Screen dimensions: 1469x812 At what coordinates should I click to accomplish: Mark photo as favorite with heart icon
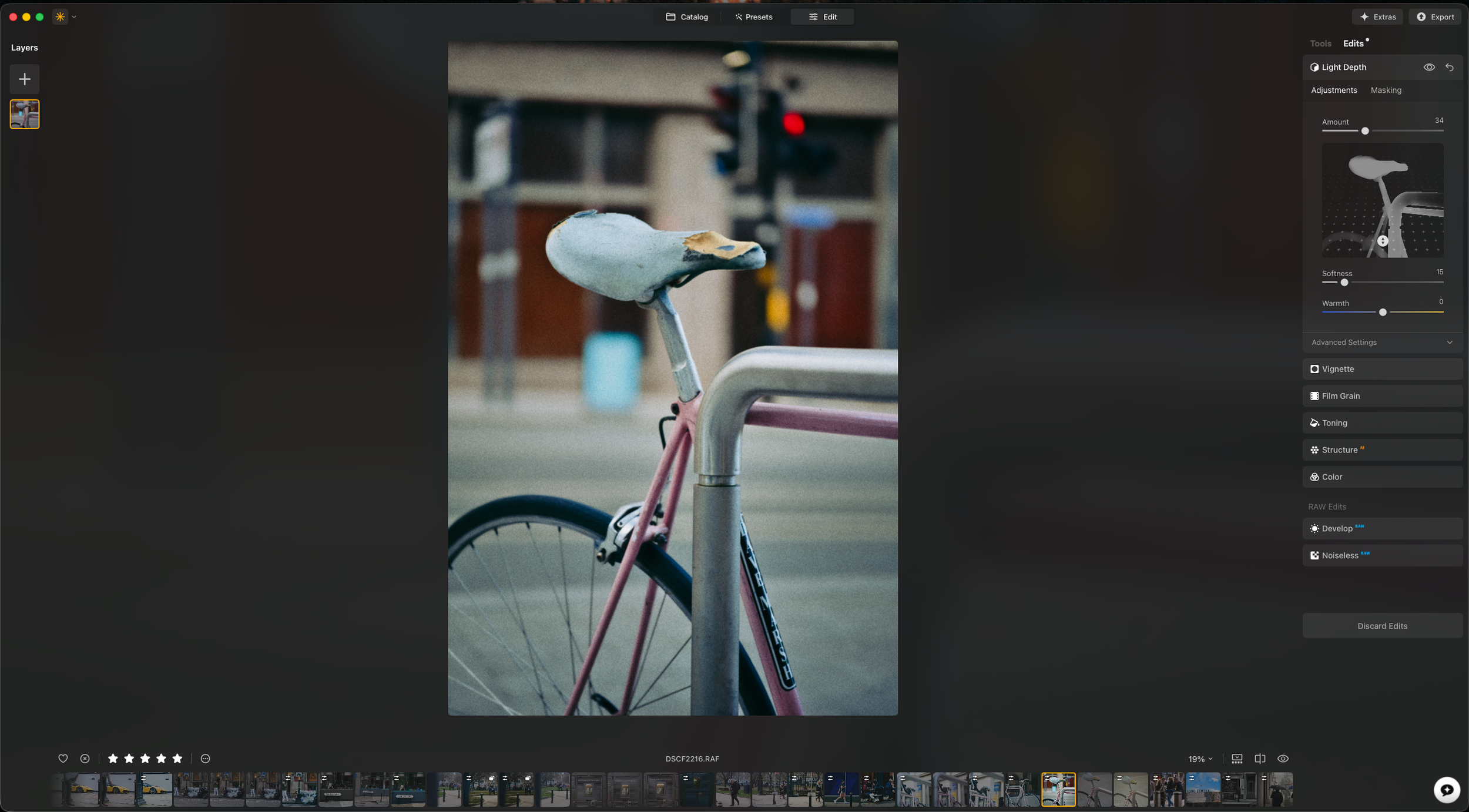[x=63, y=759]
